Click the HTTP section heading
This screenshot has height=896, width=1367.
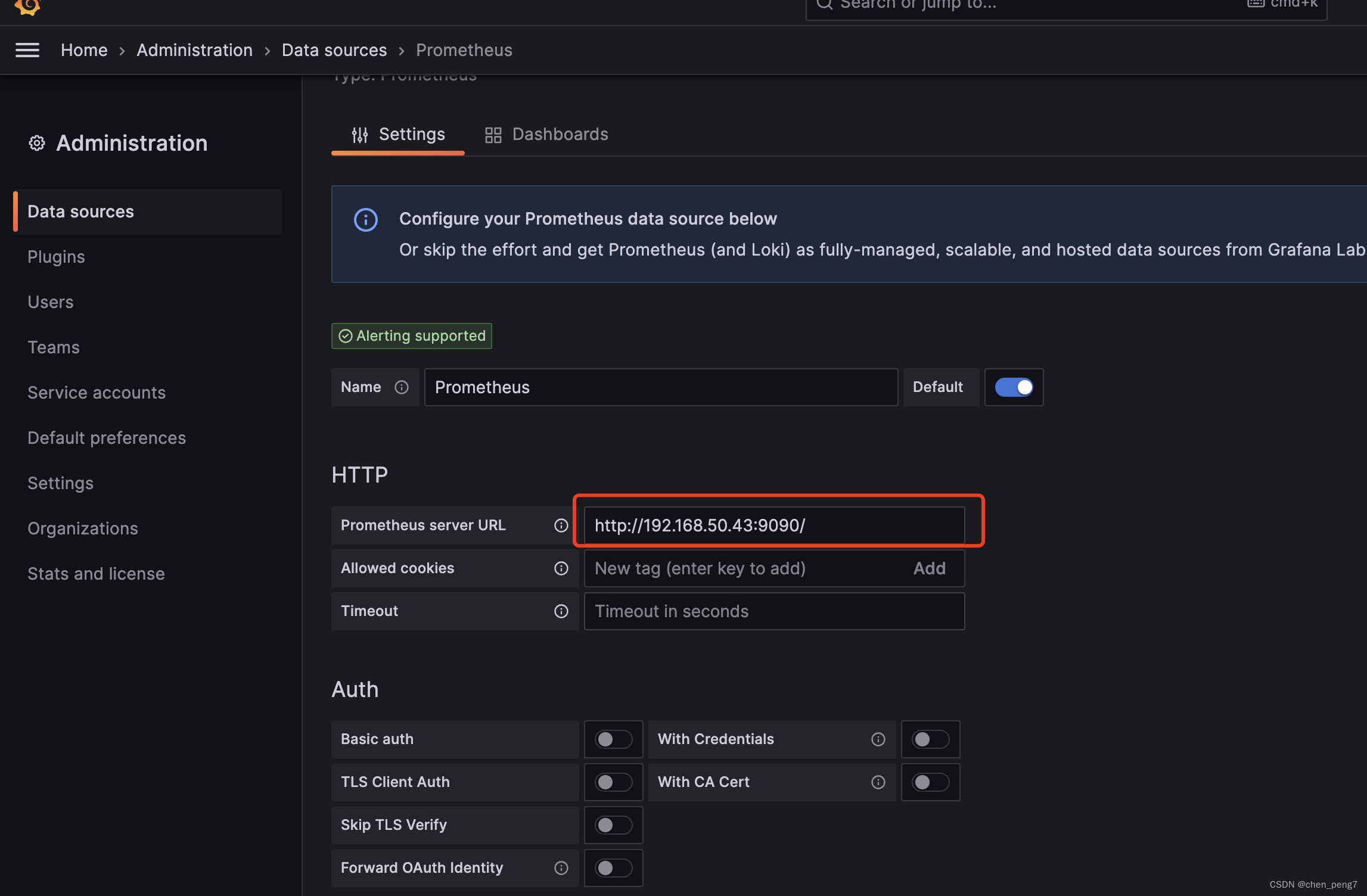[x=360, y=475]
